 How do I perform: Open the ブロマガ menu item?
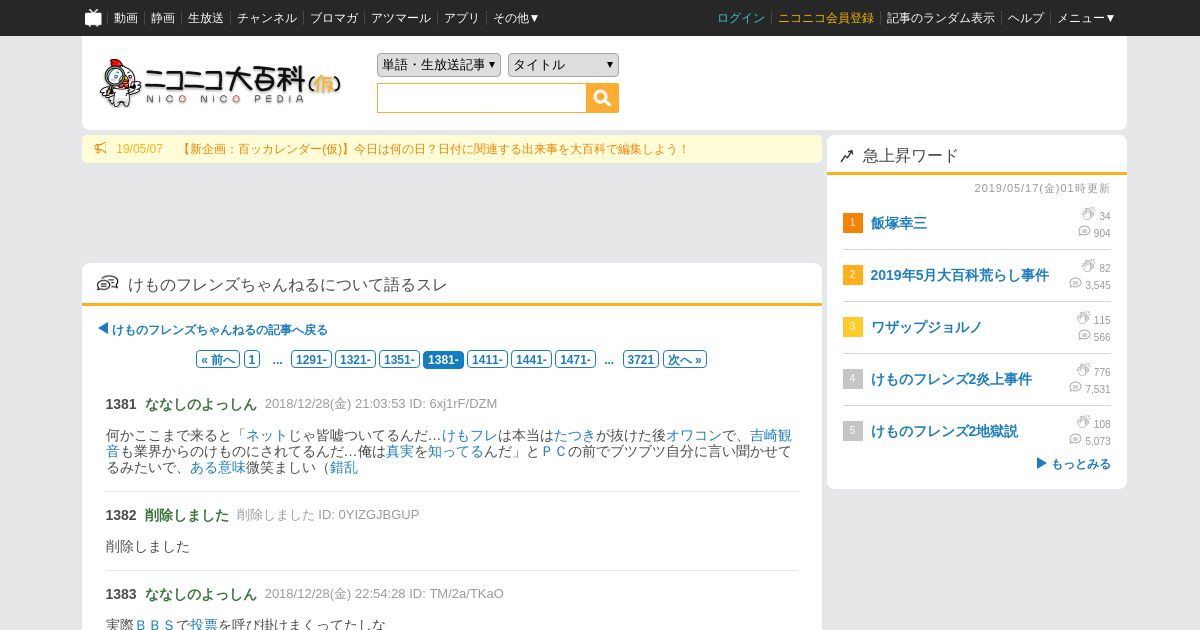334,18
